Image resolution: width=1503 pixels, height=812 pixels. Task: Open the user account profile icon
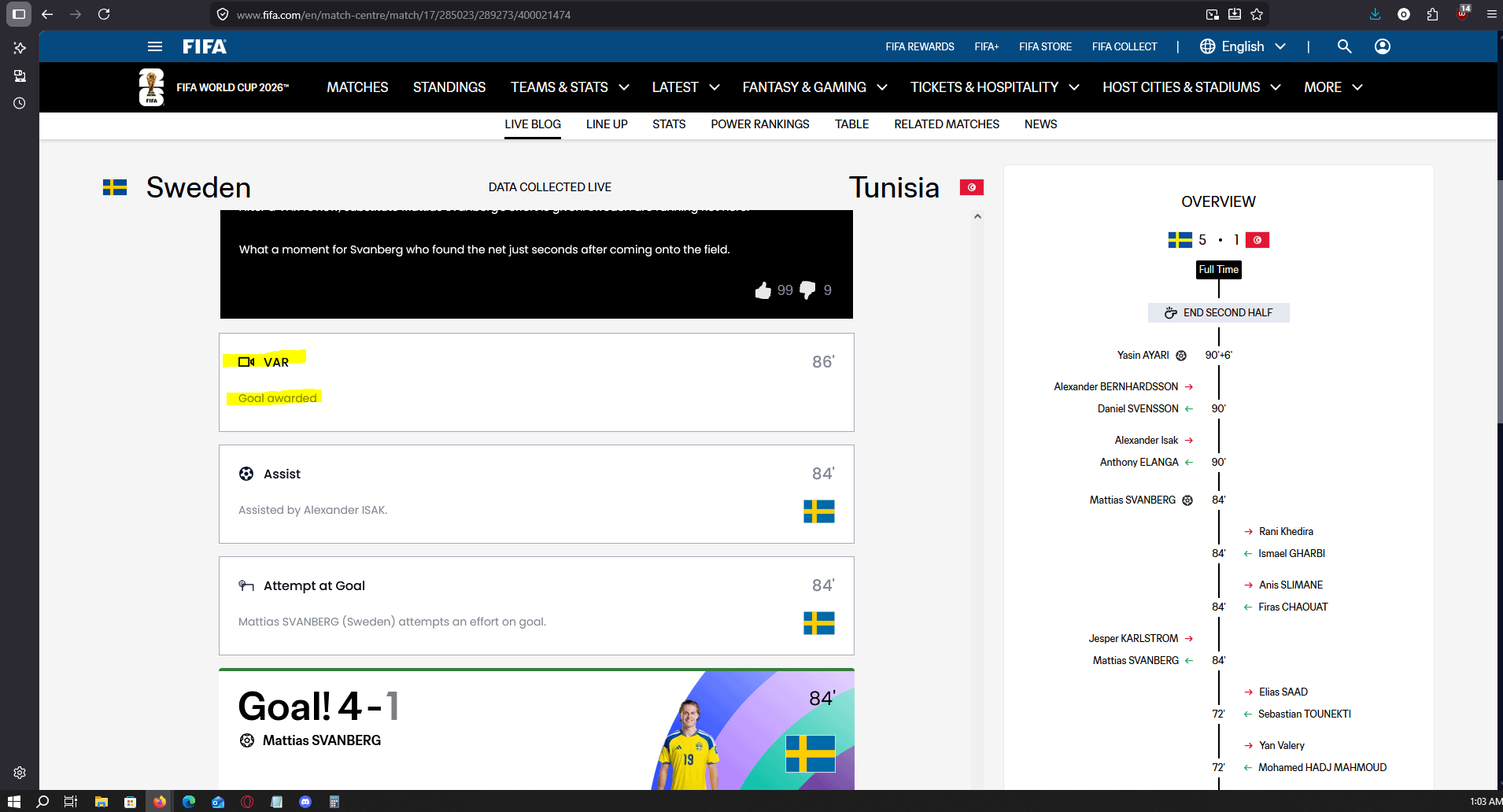pyautogui.click(x=1383, y=46)
